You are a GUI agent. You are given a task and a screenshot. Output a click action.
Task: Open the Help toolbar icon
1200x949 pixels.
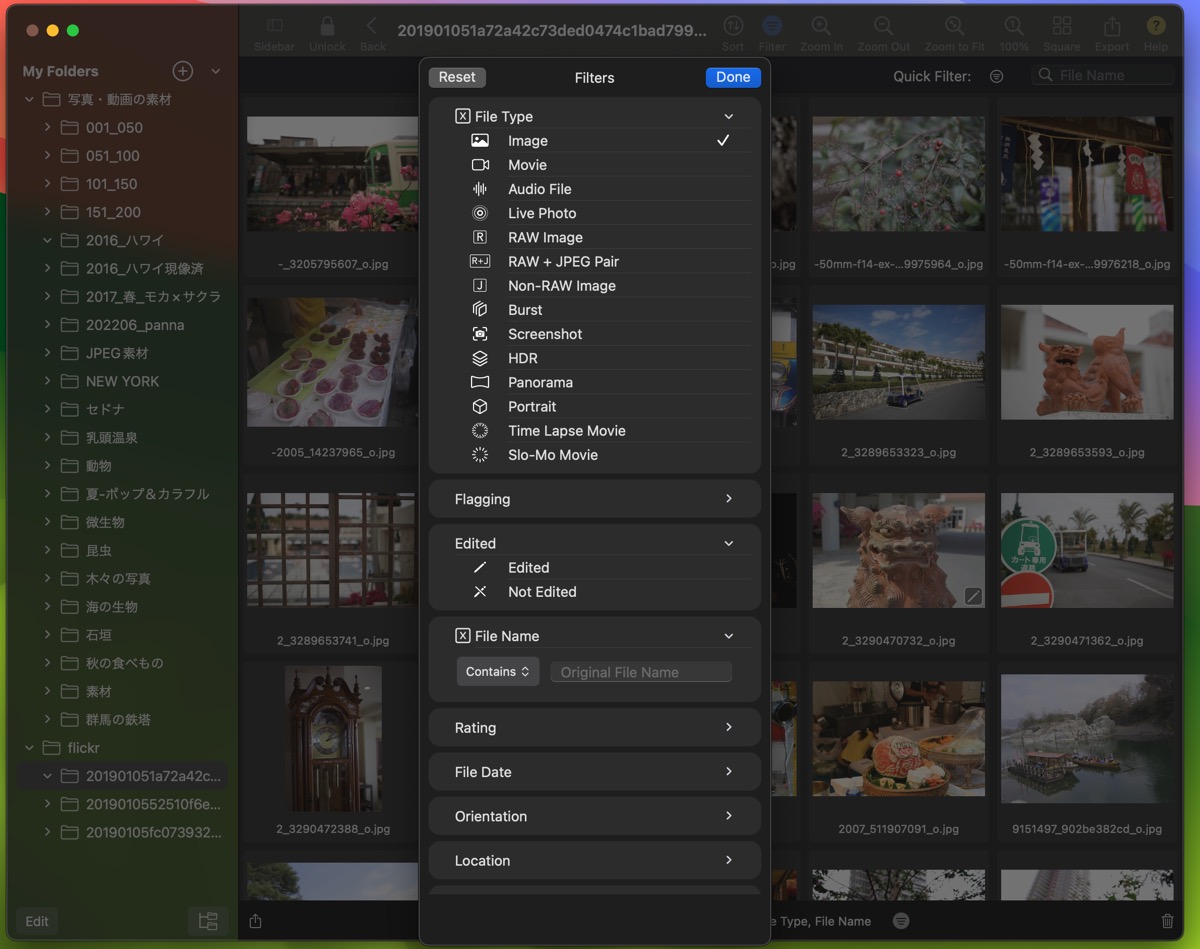(1155, 27)
